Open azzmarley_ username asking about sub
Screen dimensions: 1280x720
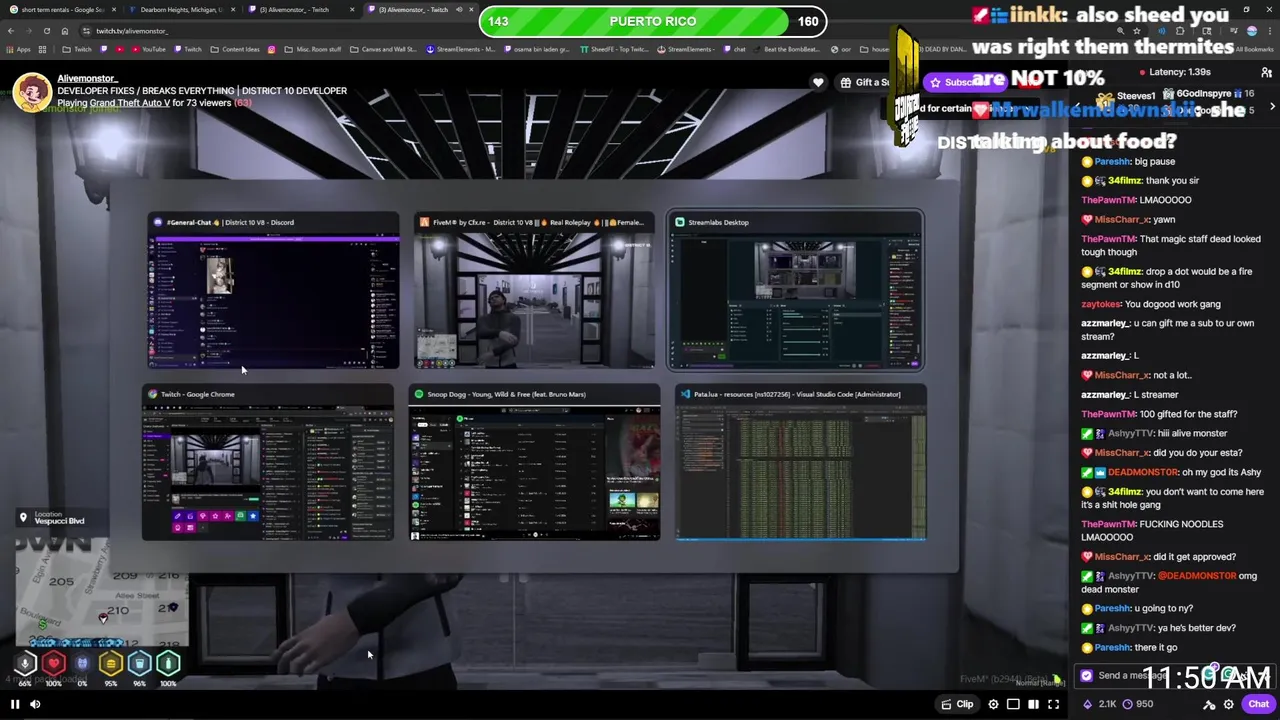tap(1105, 323)
